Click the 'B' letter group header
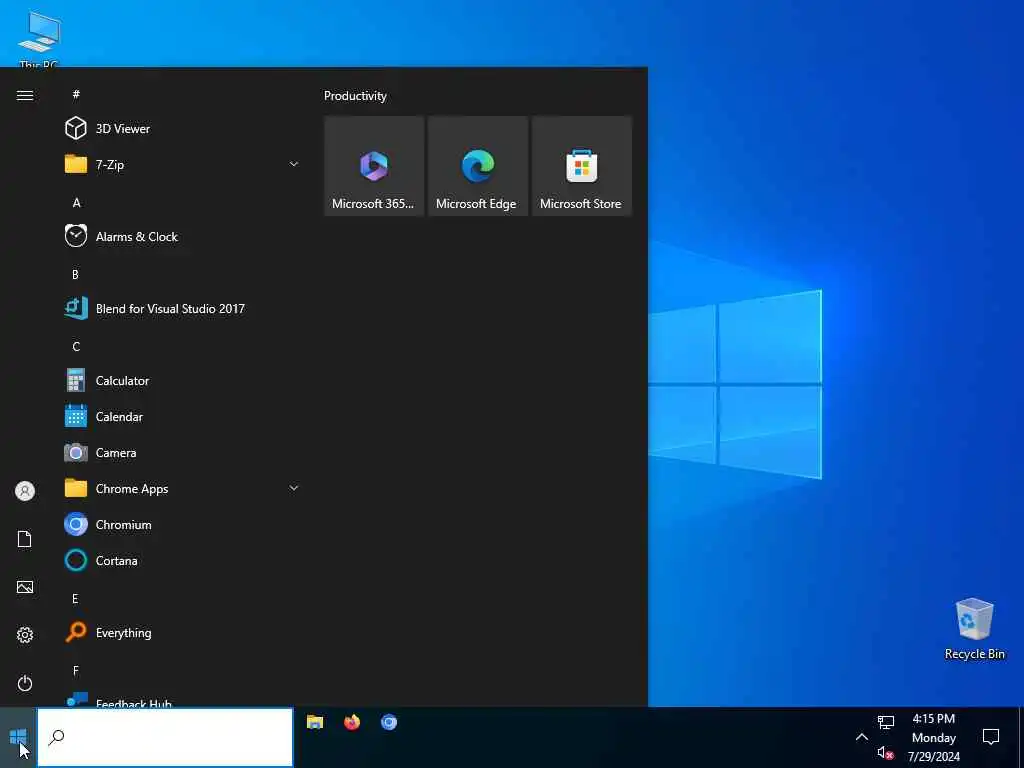 point(76,274)
